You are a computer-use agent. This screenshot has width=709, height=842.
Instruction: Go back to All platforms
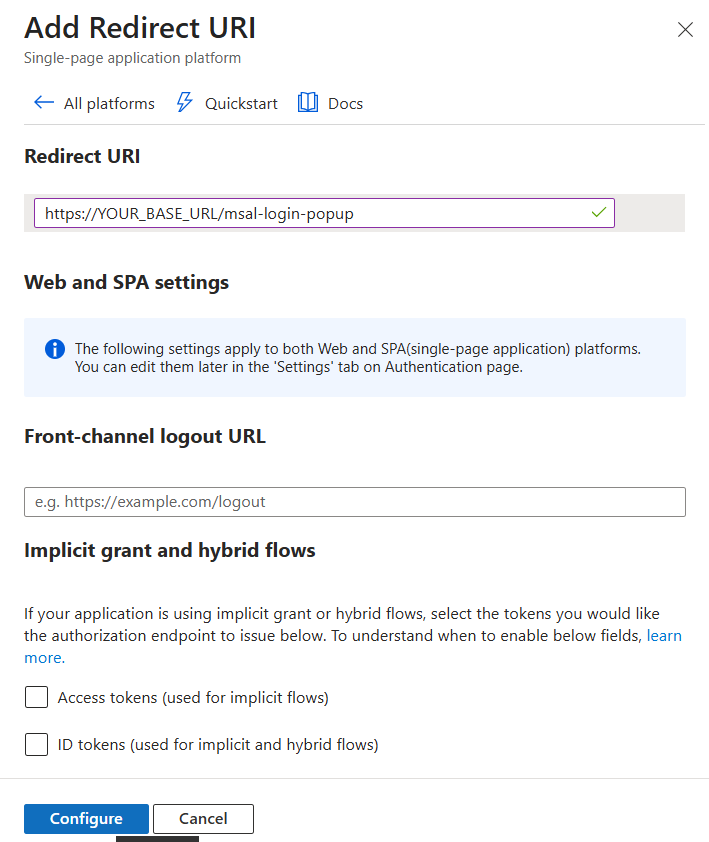[109, 103]
